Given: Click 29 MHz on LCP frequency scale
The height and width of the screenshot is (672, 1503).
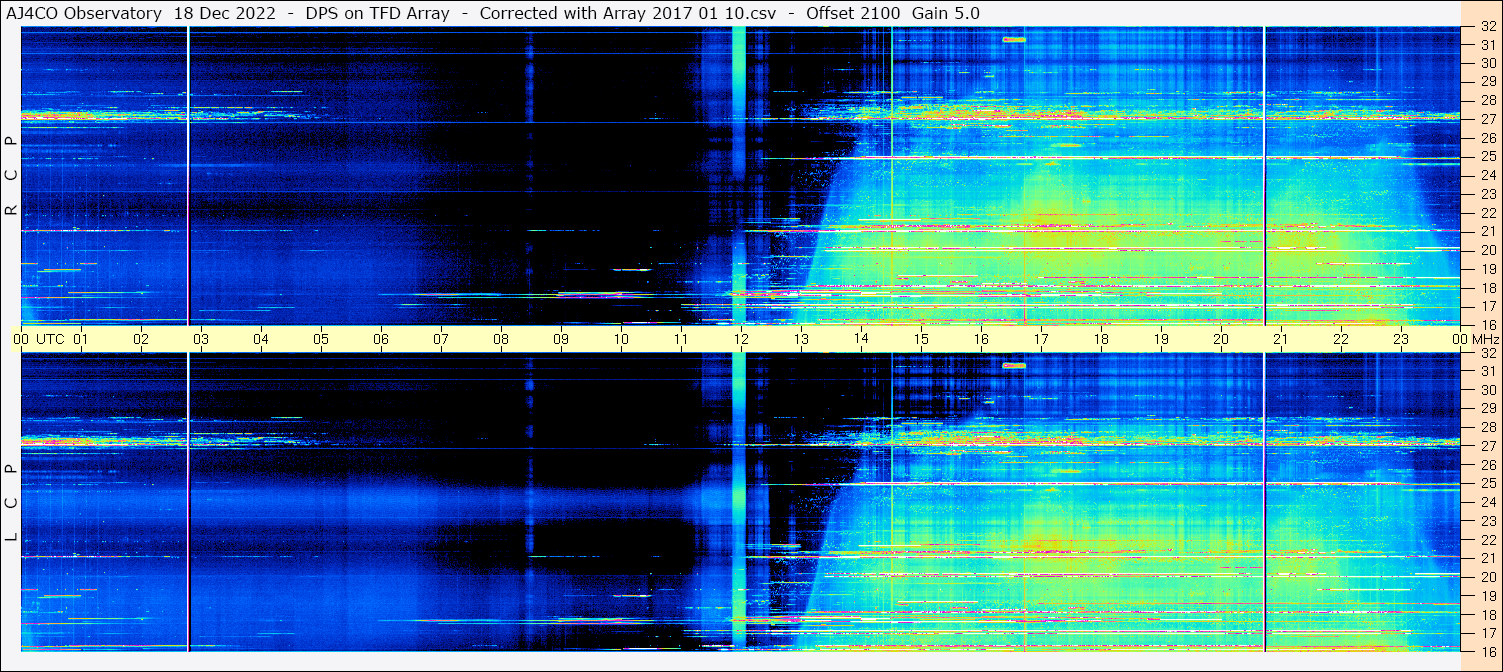Looking at the screenshot, I should click(x=1487, y=408).
